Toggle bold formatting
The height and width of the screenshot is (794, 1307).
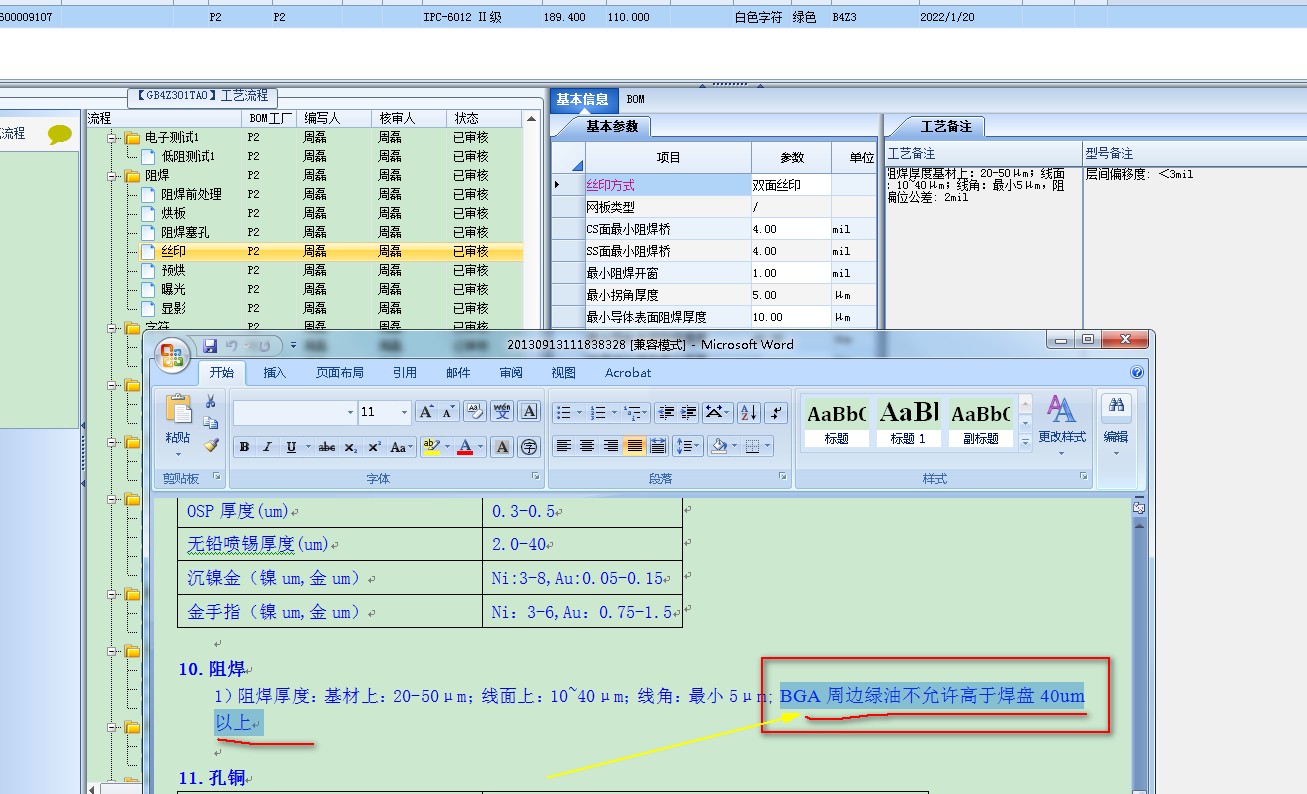click(244, 447)
